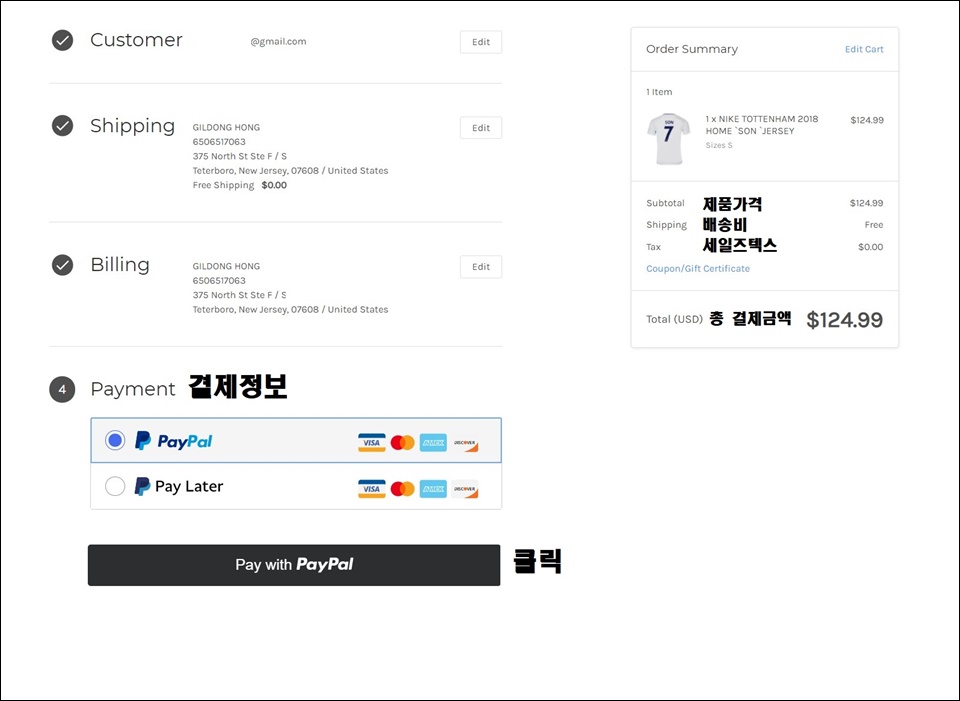Click the 1 Item label
Screen dimensions: 960x701
[659, 92]
